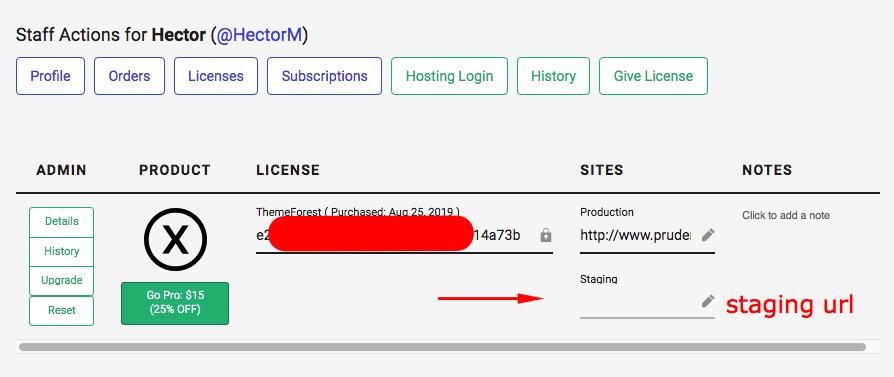Reset the license with the Reset button

coord(62,311)
